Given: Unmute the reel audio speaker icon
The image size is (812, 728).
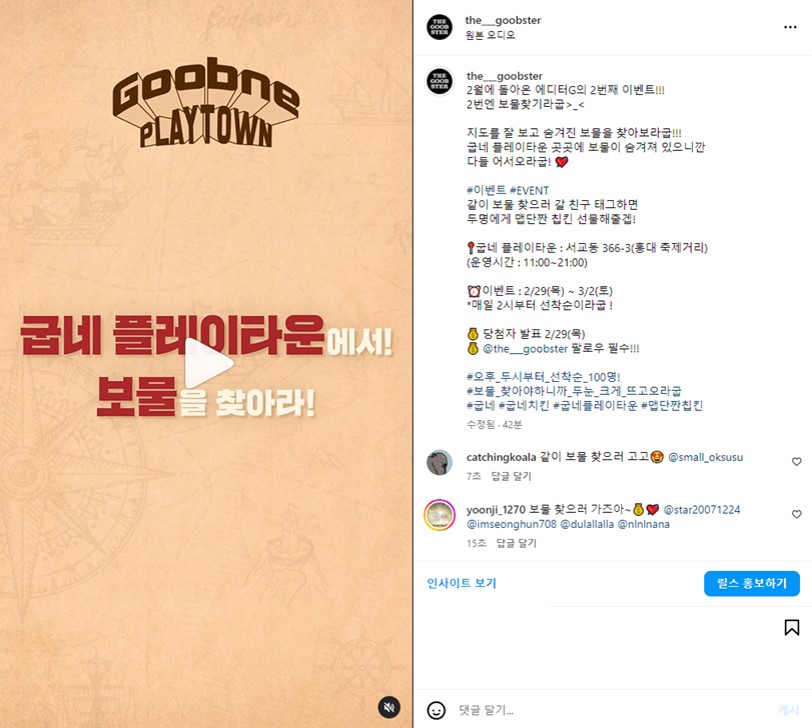Looking at the screenshot, I should click(389, 707).
